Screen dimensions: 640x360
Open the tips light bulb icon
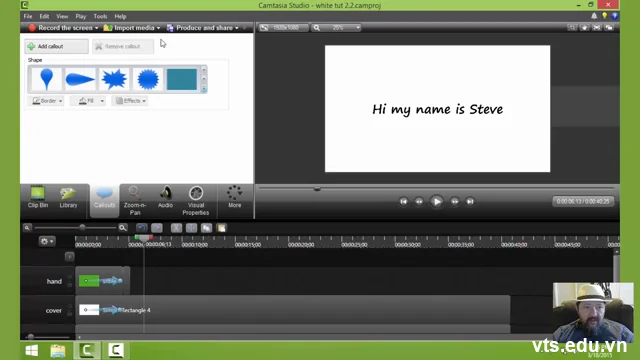pos(604,16)
